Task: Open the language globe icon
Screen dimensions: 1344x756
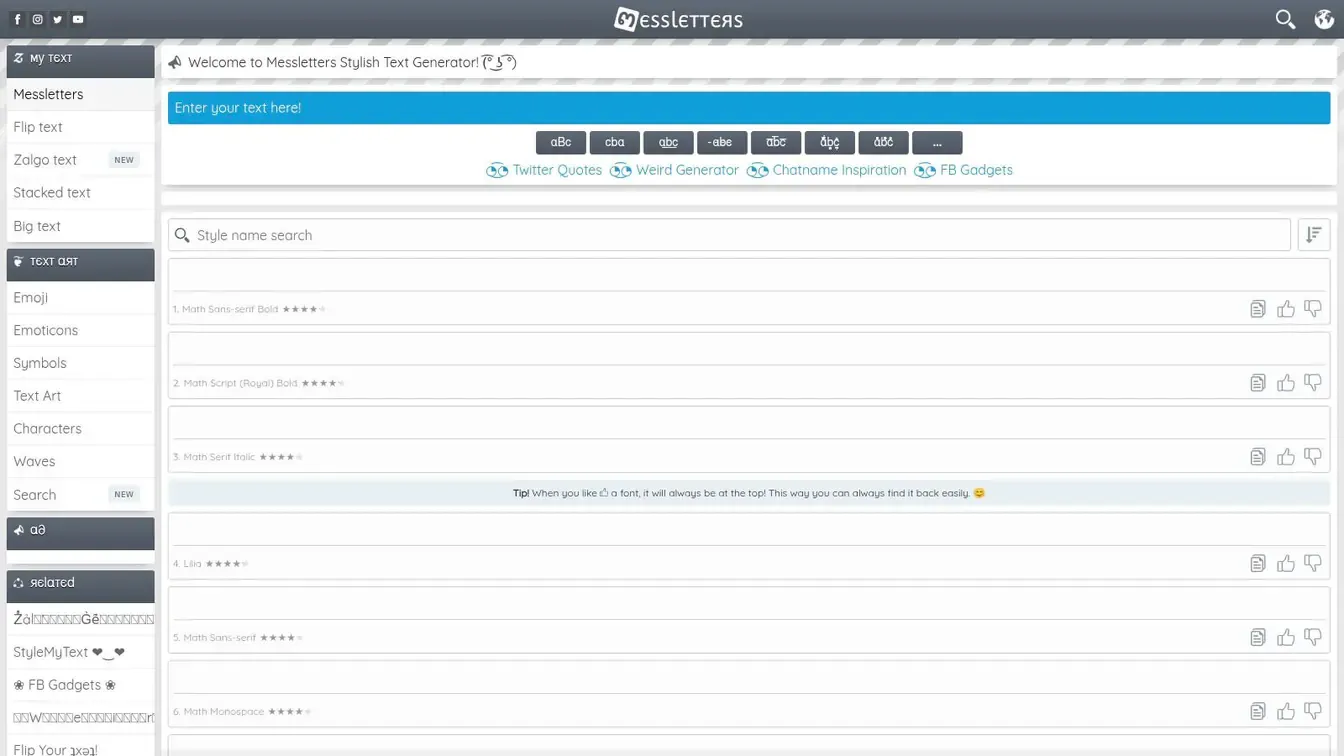Action: [x=1324, y=19]
